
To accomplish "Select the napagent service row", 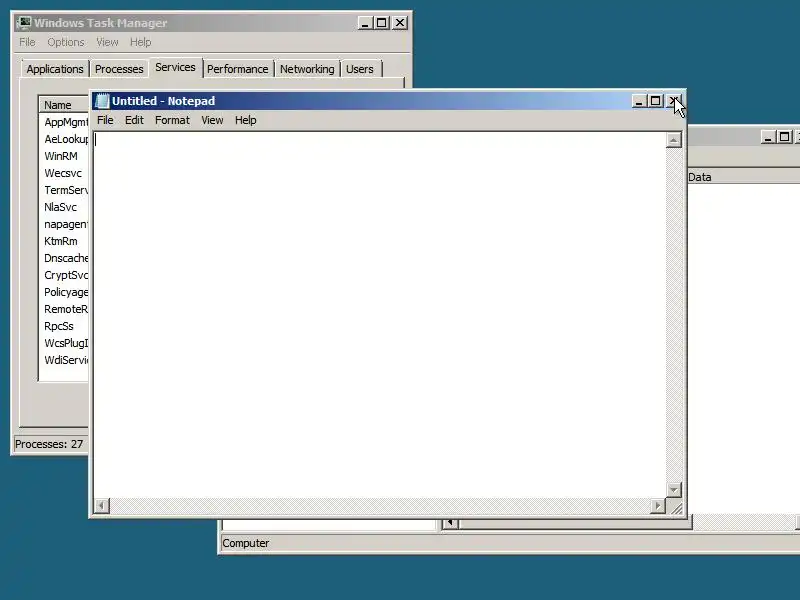I will [65, 224].
